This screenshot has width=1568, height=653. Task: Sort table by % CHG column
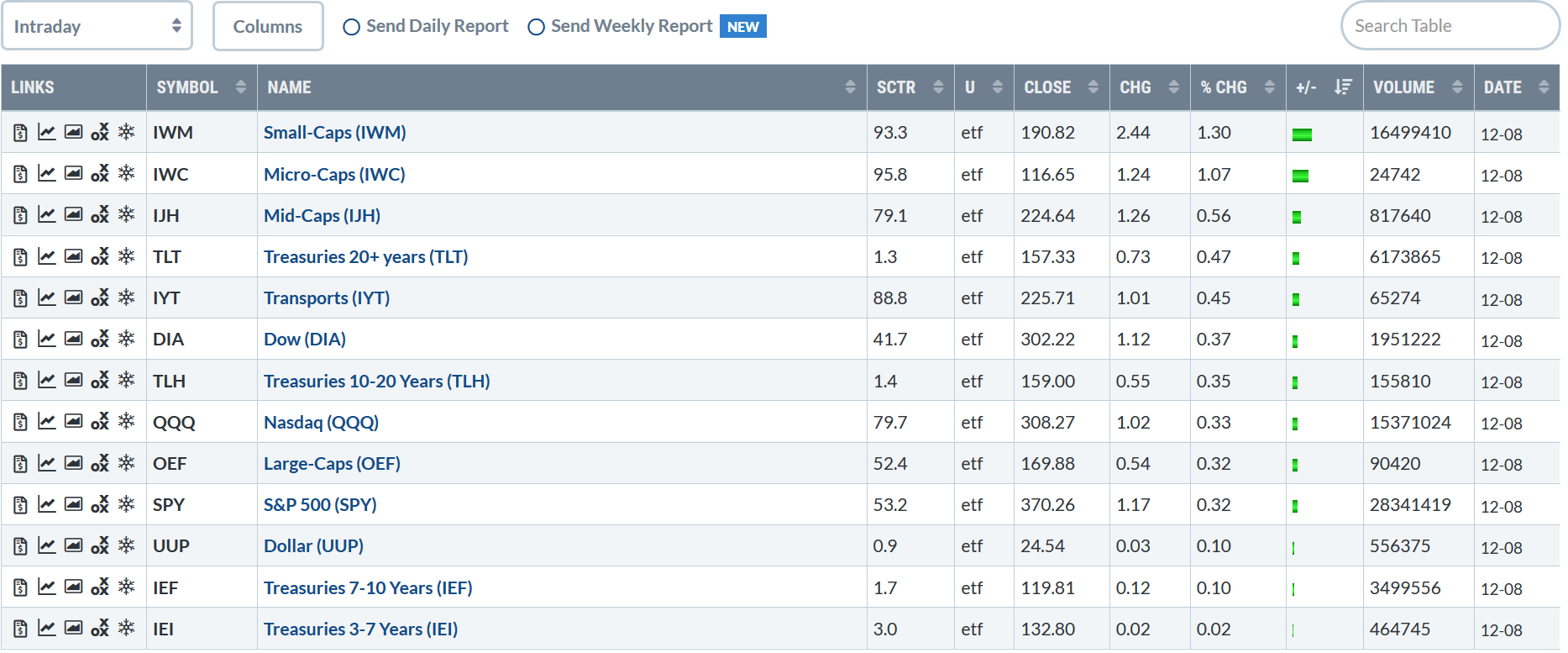(x=1238, y=87)
